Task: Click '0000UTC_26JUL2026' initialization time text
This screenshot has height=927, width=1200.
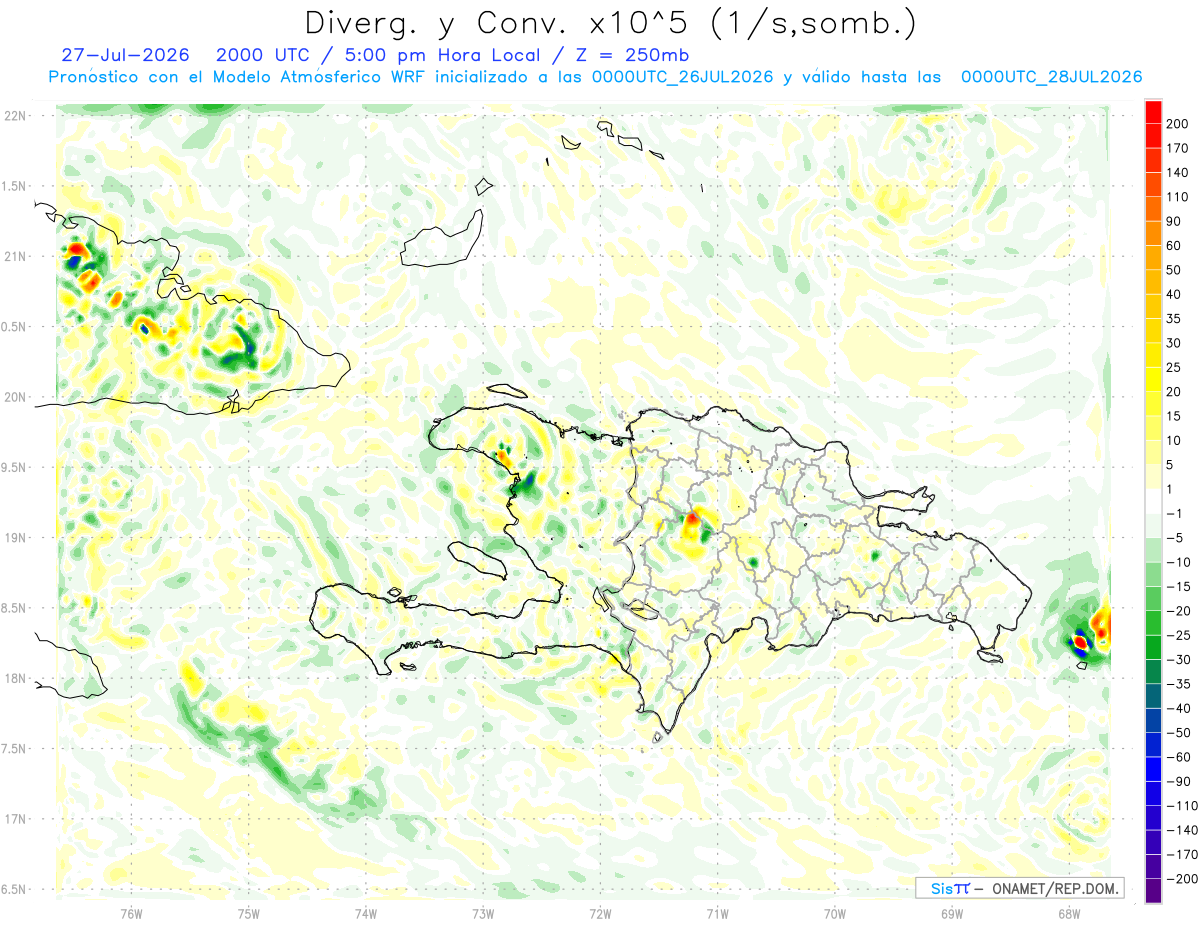Action: [x=682, y=77]
